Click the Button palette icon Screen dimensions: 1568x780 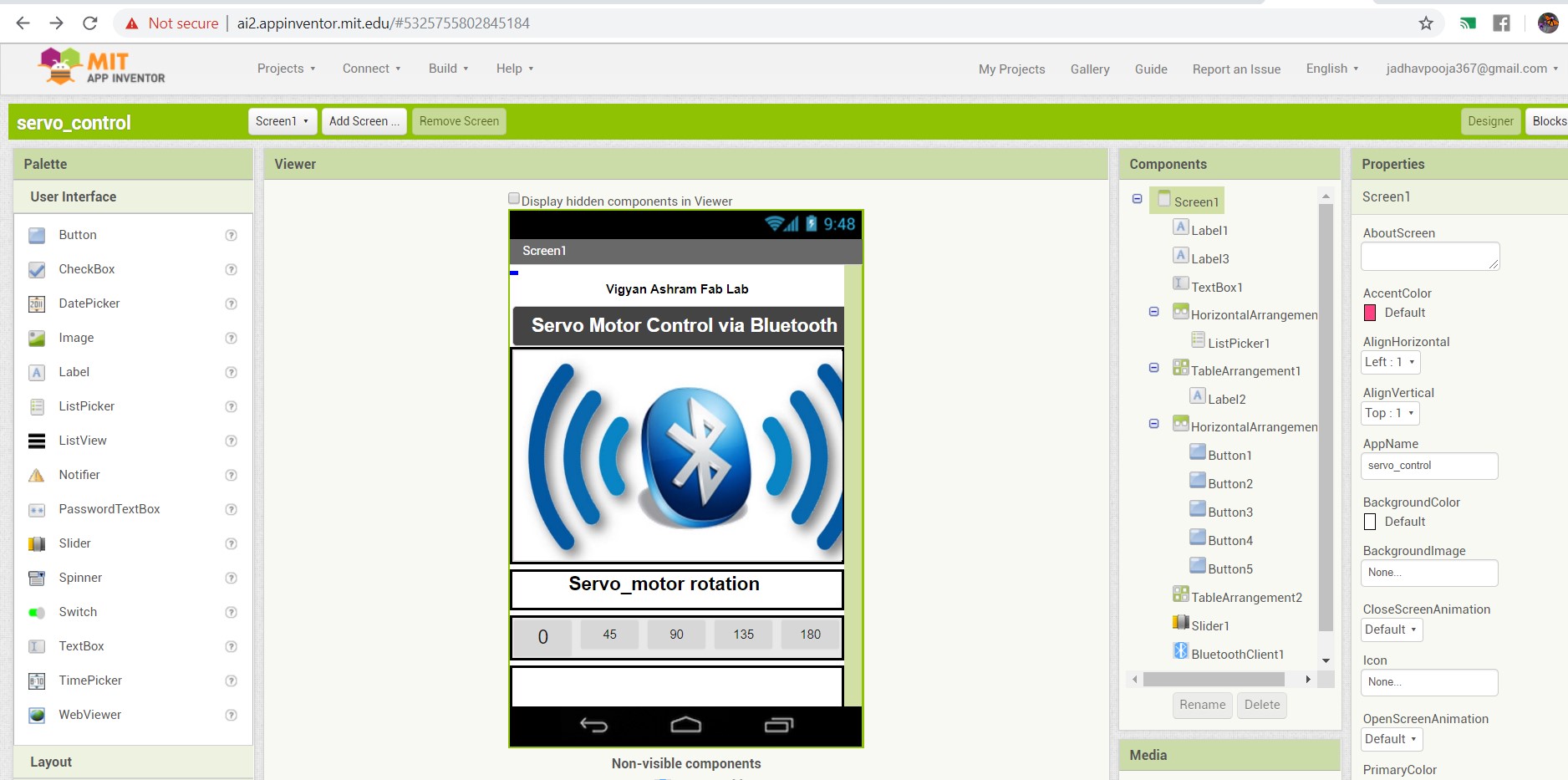click(37, 236)
